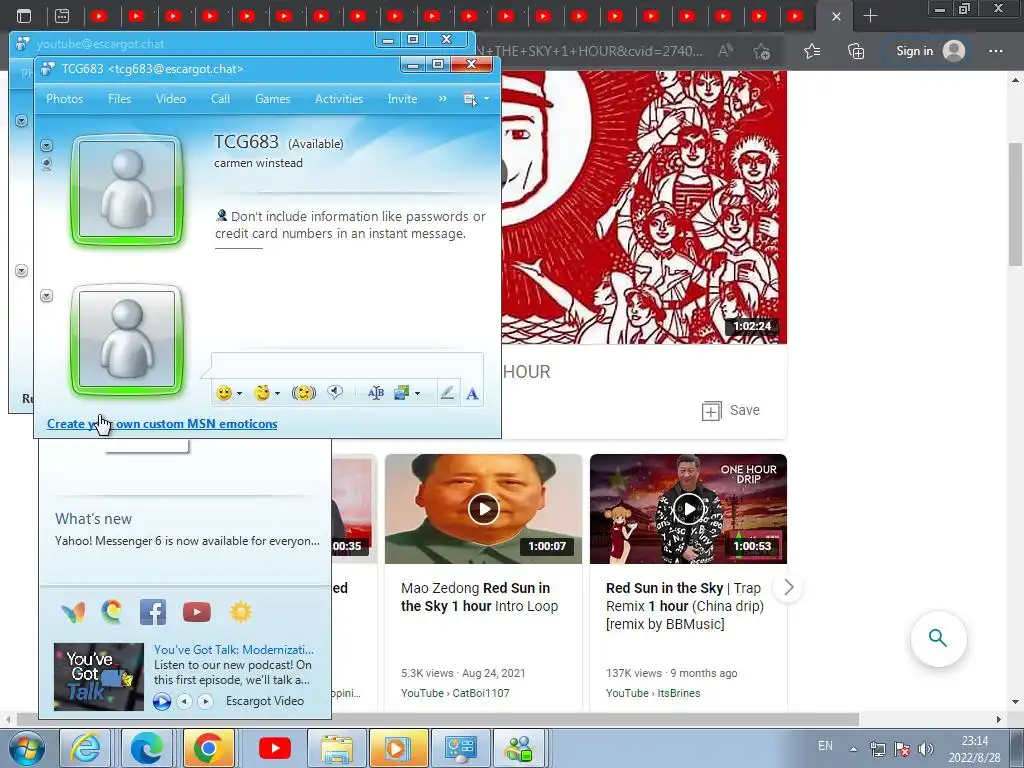
Task: Click Call in the conversation toolbar
Action: click(220, 99)
